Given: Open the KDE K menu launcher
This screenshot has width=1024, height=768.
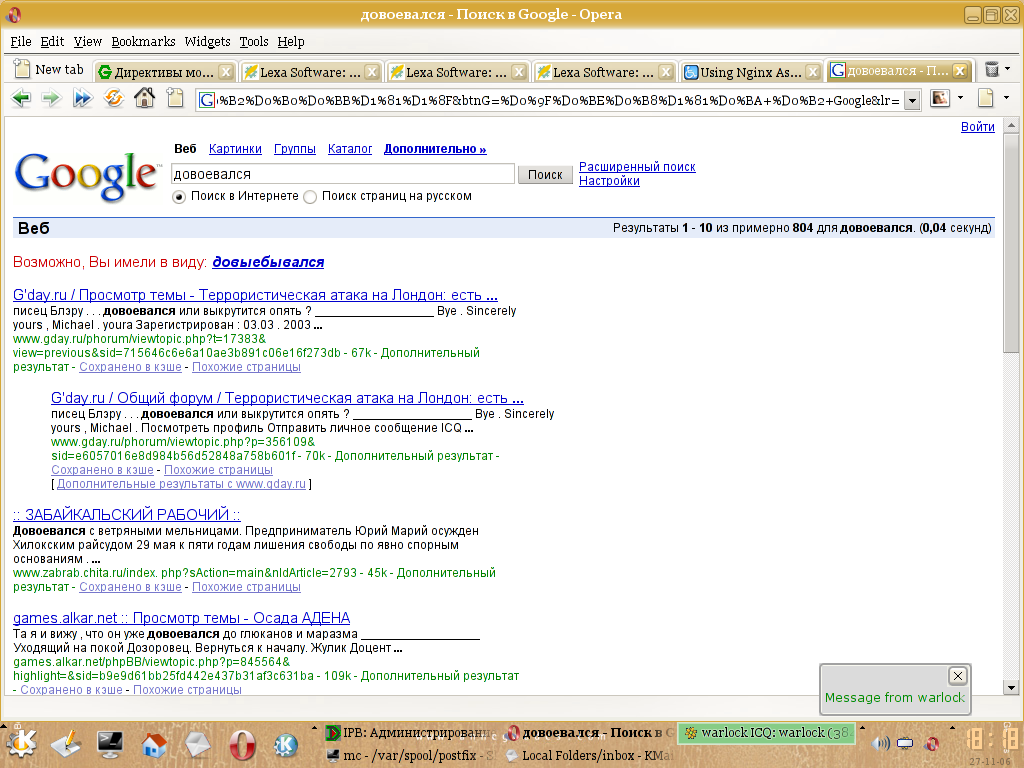Looking at the screenshot, I should [x=21, y=744].
